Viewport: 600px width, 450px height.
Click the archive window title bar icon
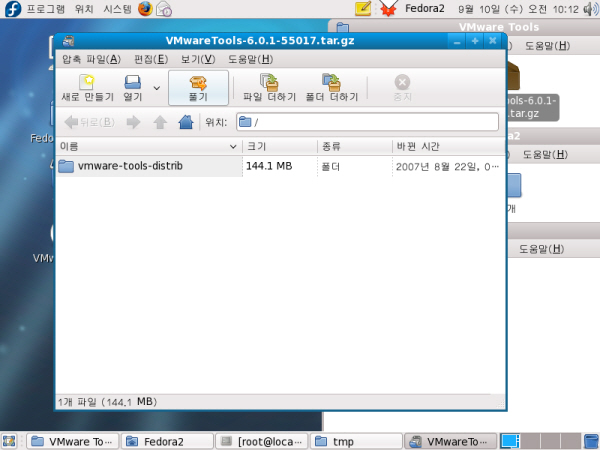point(68,41)
